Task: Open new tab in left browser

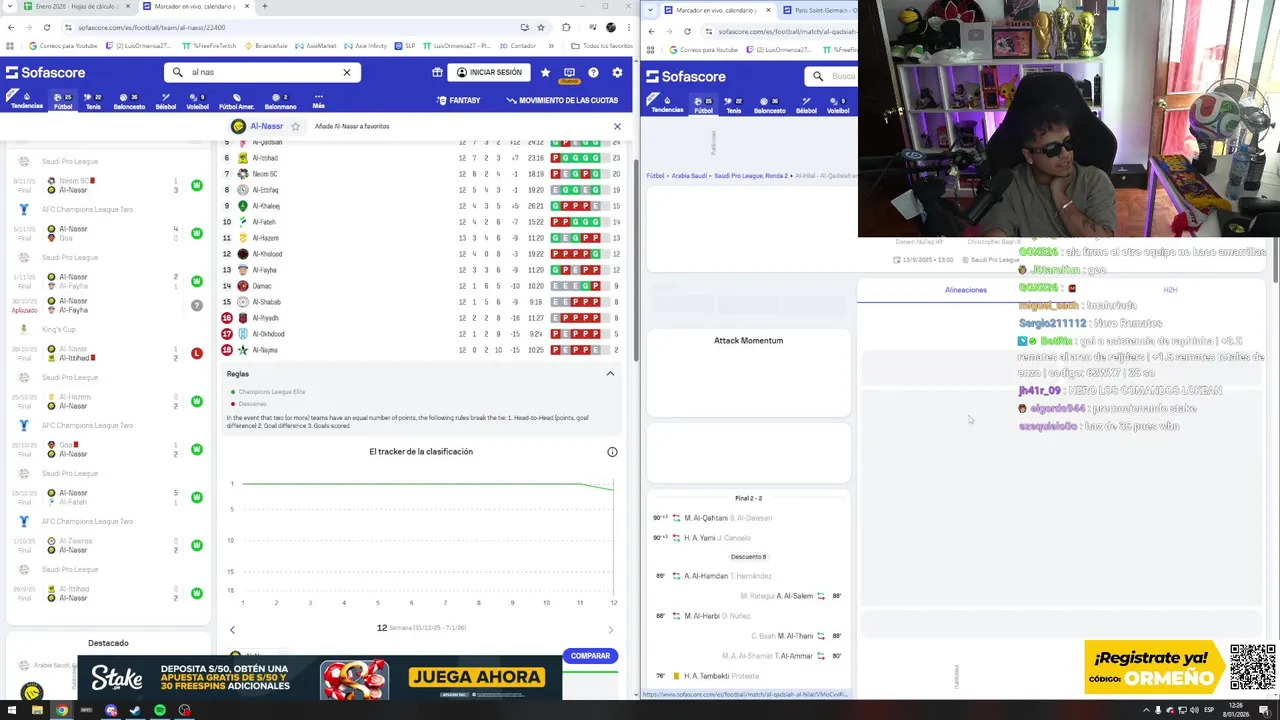Action: coord(264,6)
